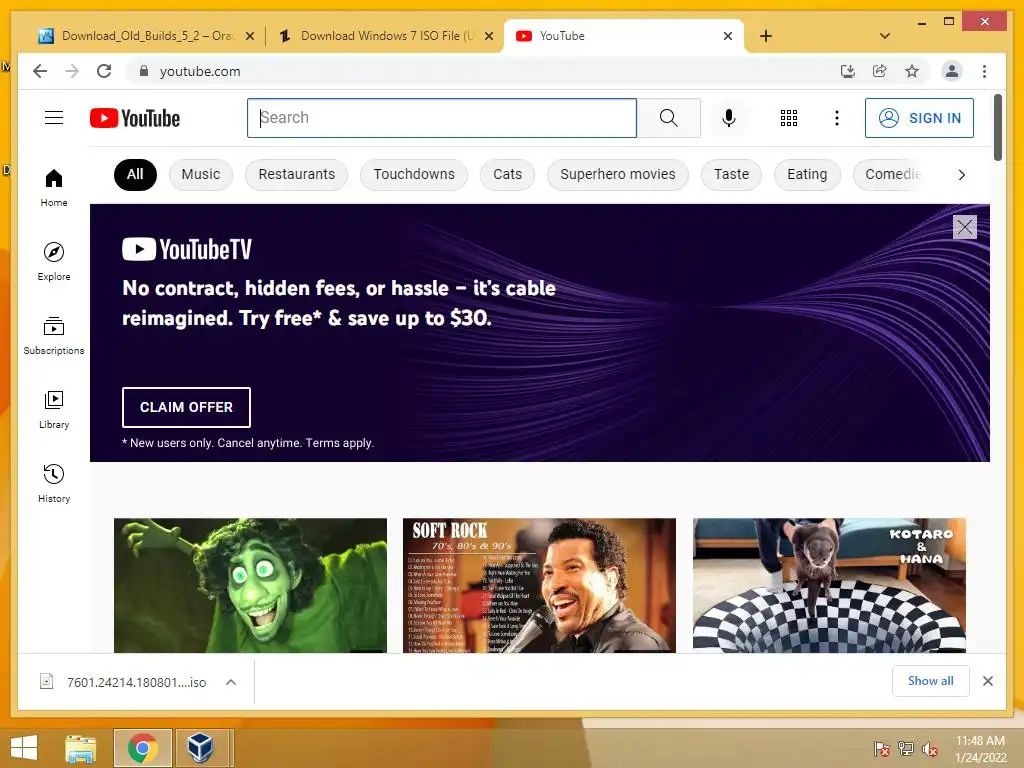The image size is (1024, 768).
Task: Go to Home in sidebar
Action: click(54, 188)
